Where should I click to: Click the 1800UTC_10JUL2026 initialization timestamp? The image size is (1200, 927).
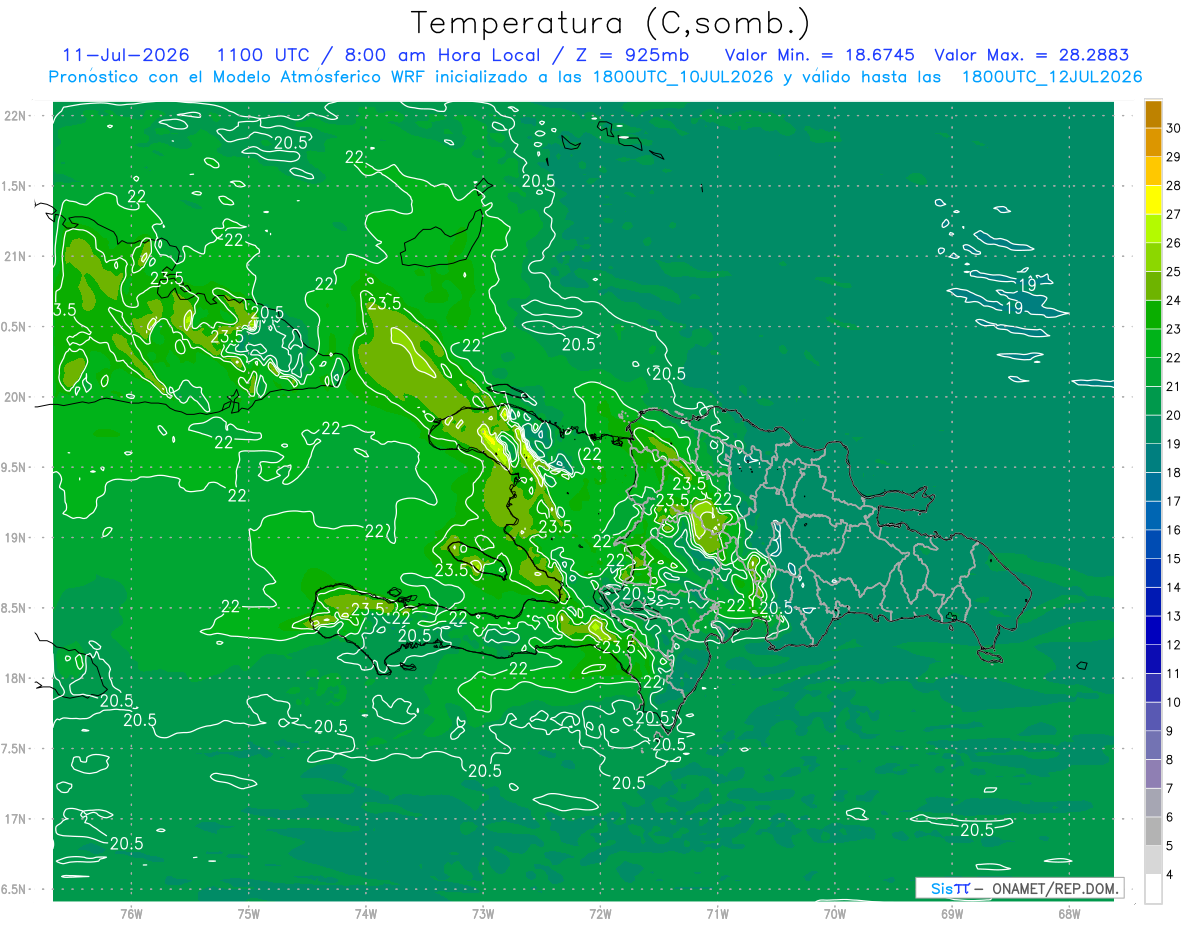[682, 77]
